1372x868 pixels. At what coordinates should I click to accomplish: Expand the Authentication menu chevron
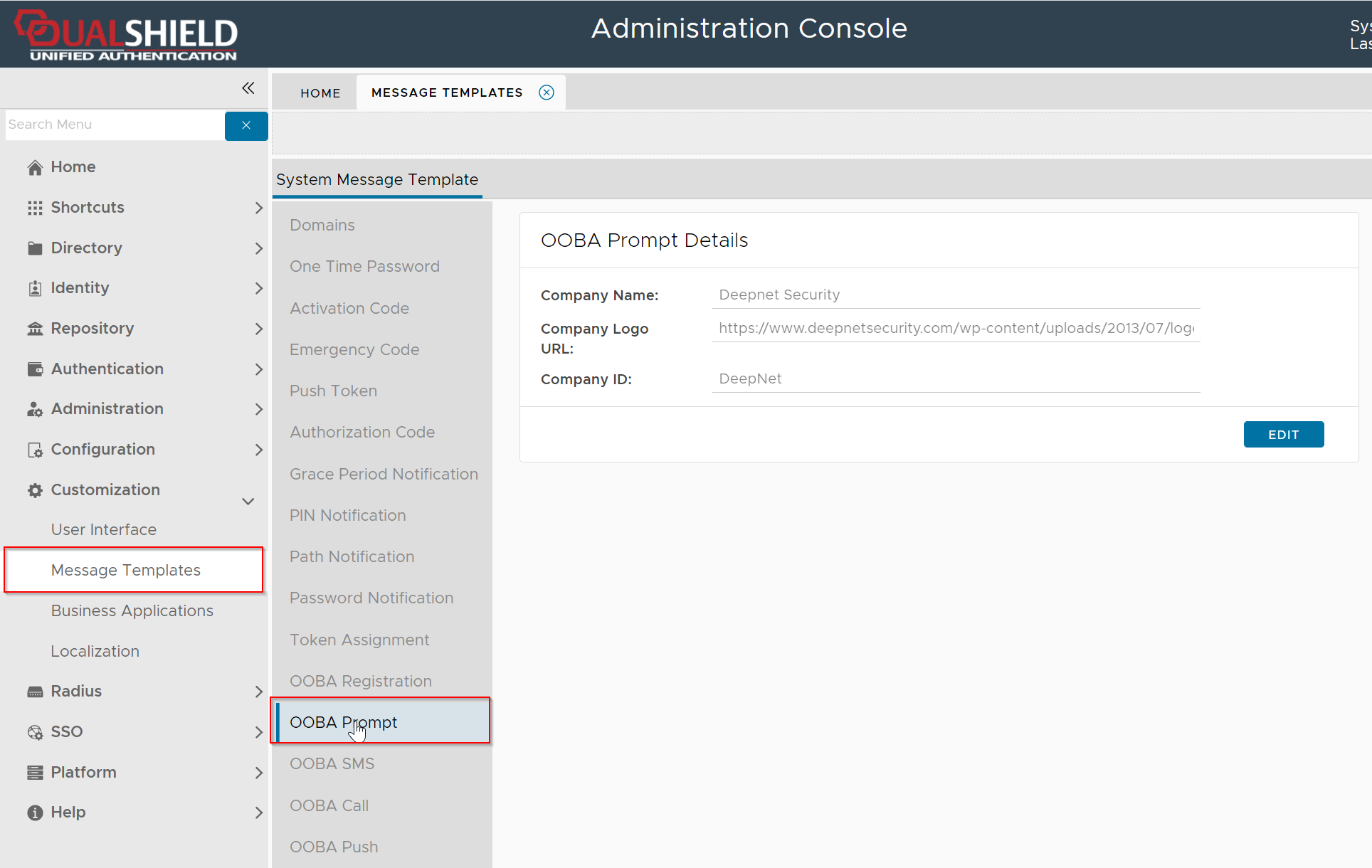258,369
